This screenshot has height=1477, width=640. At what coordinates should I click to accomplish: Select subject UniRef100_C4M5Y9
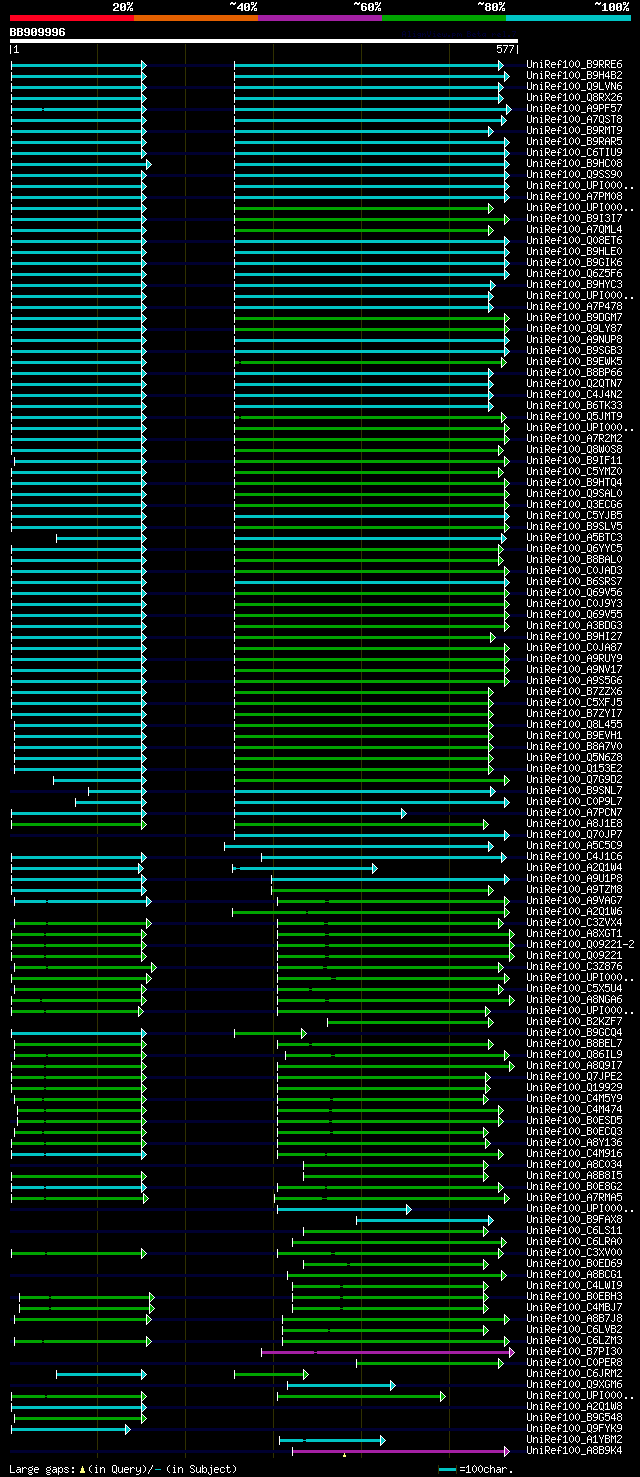574,1099
